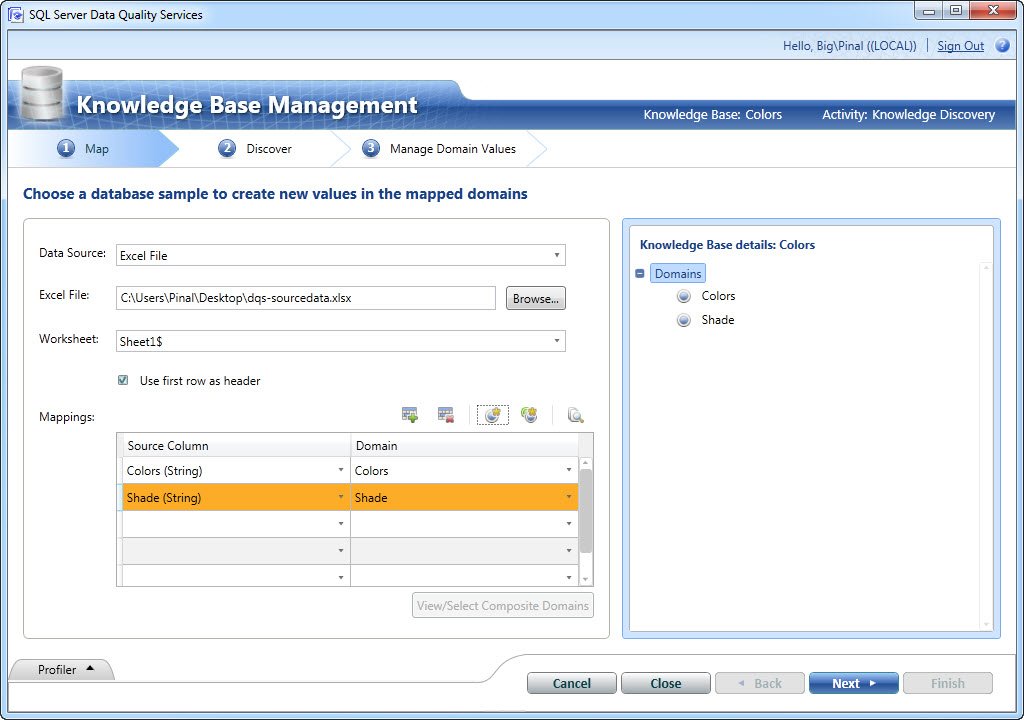The width and height of the screenshot is (1024, 720).
Task: Click the Hello, Big\Pinal ((LOCAL)) text
Action: coord(849,46)
